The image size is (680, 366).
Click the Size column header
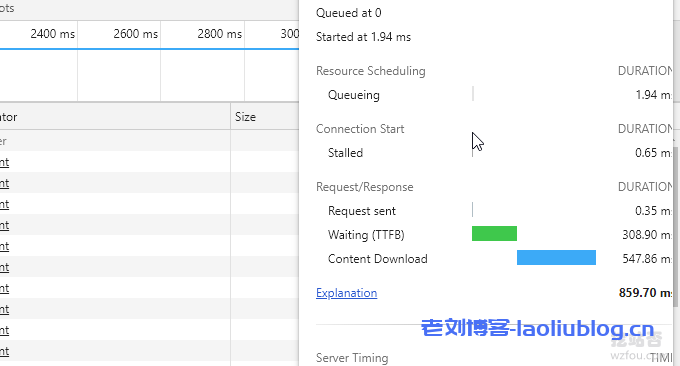coord(245,117)
